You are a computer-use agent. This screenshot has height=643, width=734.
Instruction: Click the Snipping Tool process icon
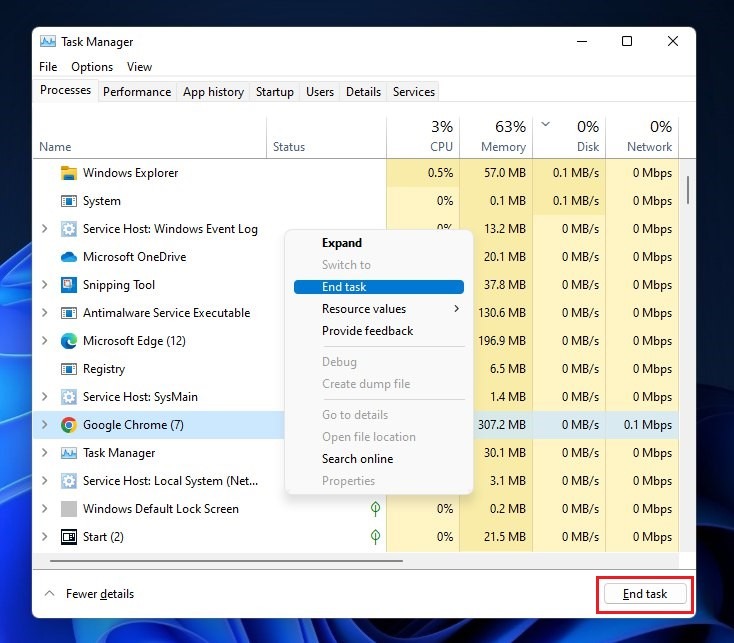[x=69, y=285]
